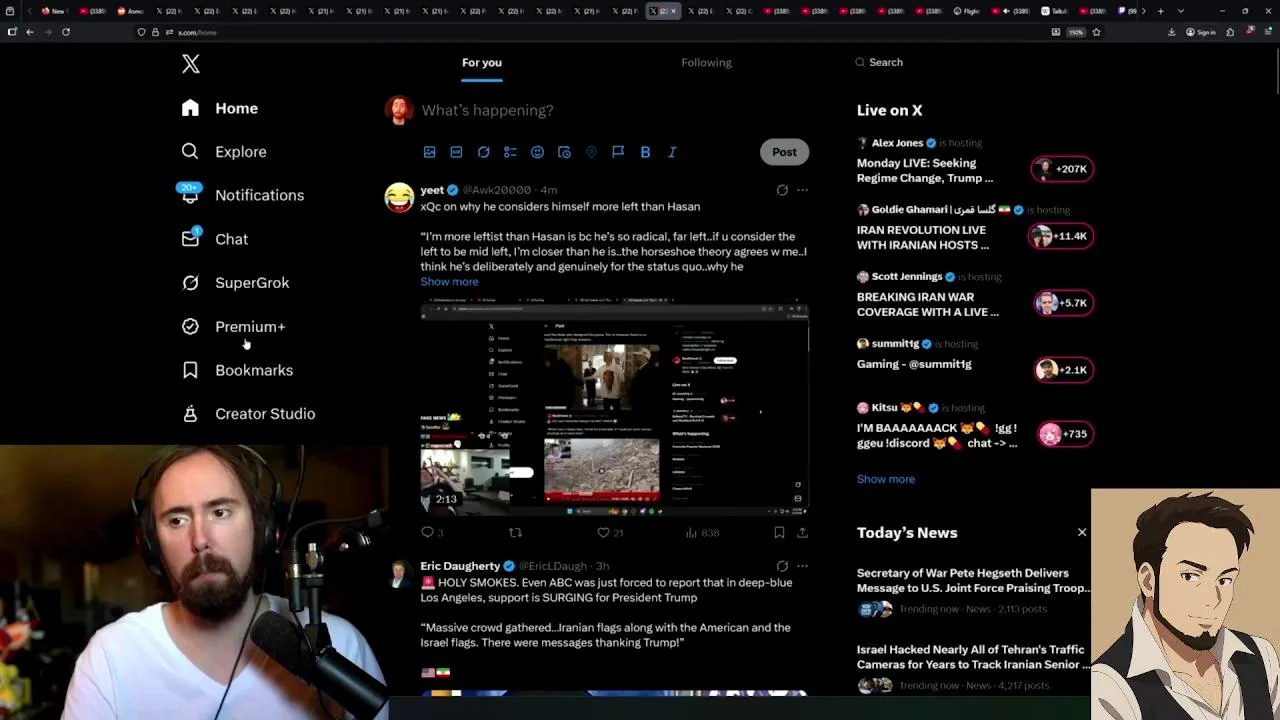This screenshot has height=720, width=1280.
Task: Reload the page in browser toolbar
Action: point(66,32)
